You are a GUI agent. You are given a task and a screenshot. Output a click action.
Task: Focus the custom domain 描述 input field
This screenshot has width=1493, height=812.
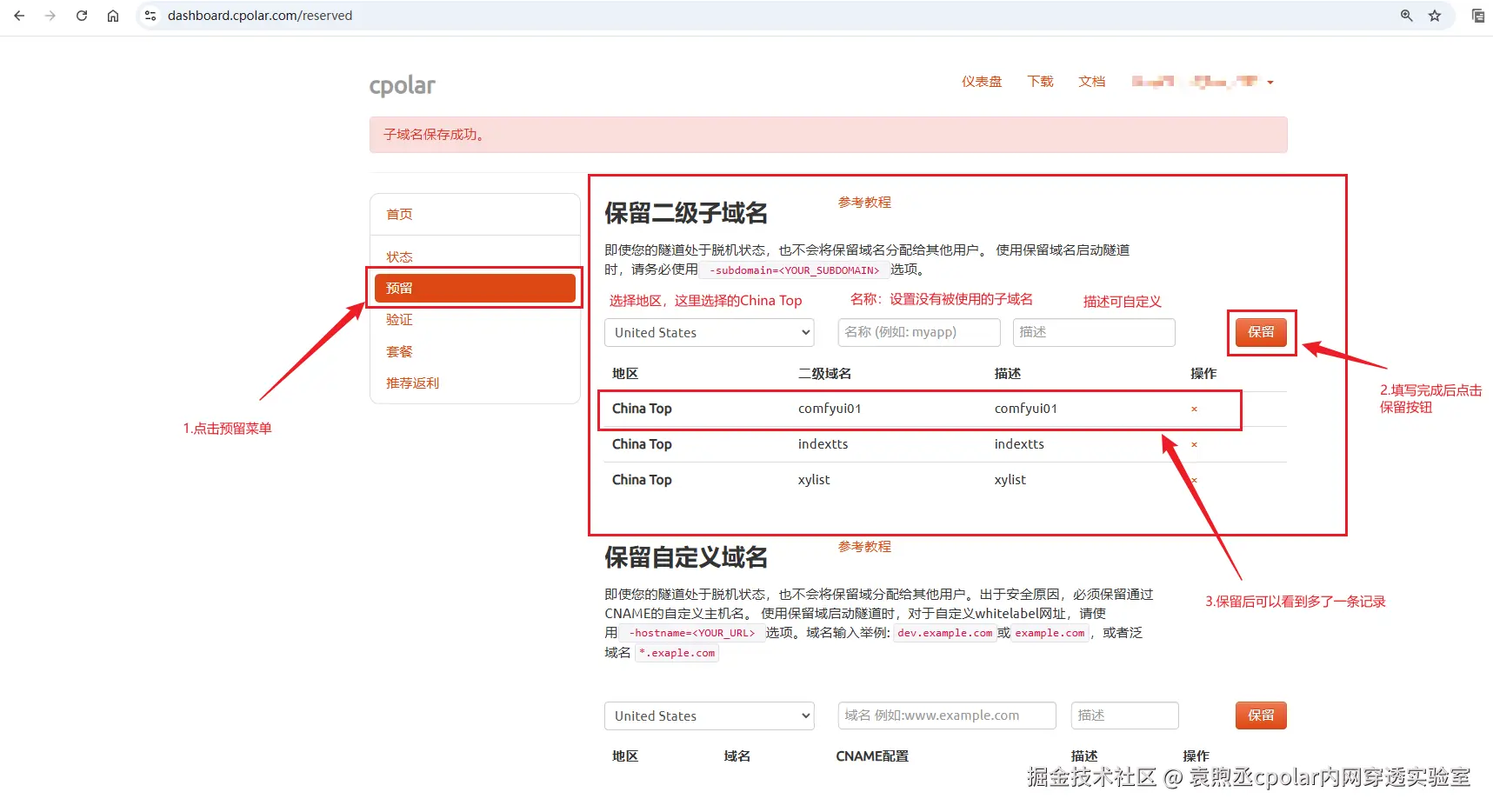[x=1125, y=715]
